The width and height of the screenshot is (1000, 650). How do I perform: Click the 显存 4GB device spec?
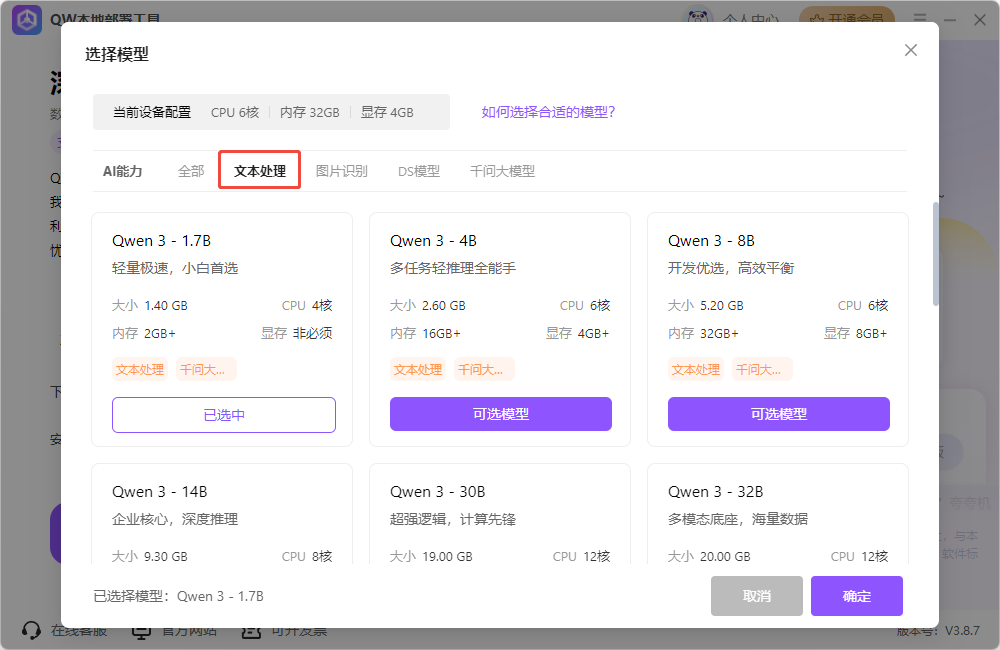[387, 112]
